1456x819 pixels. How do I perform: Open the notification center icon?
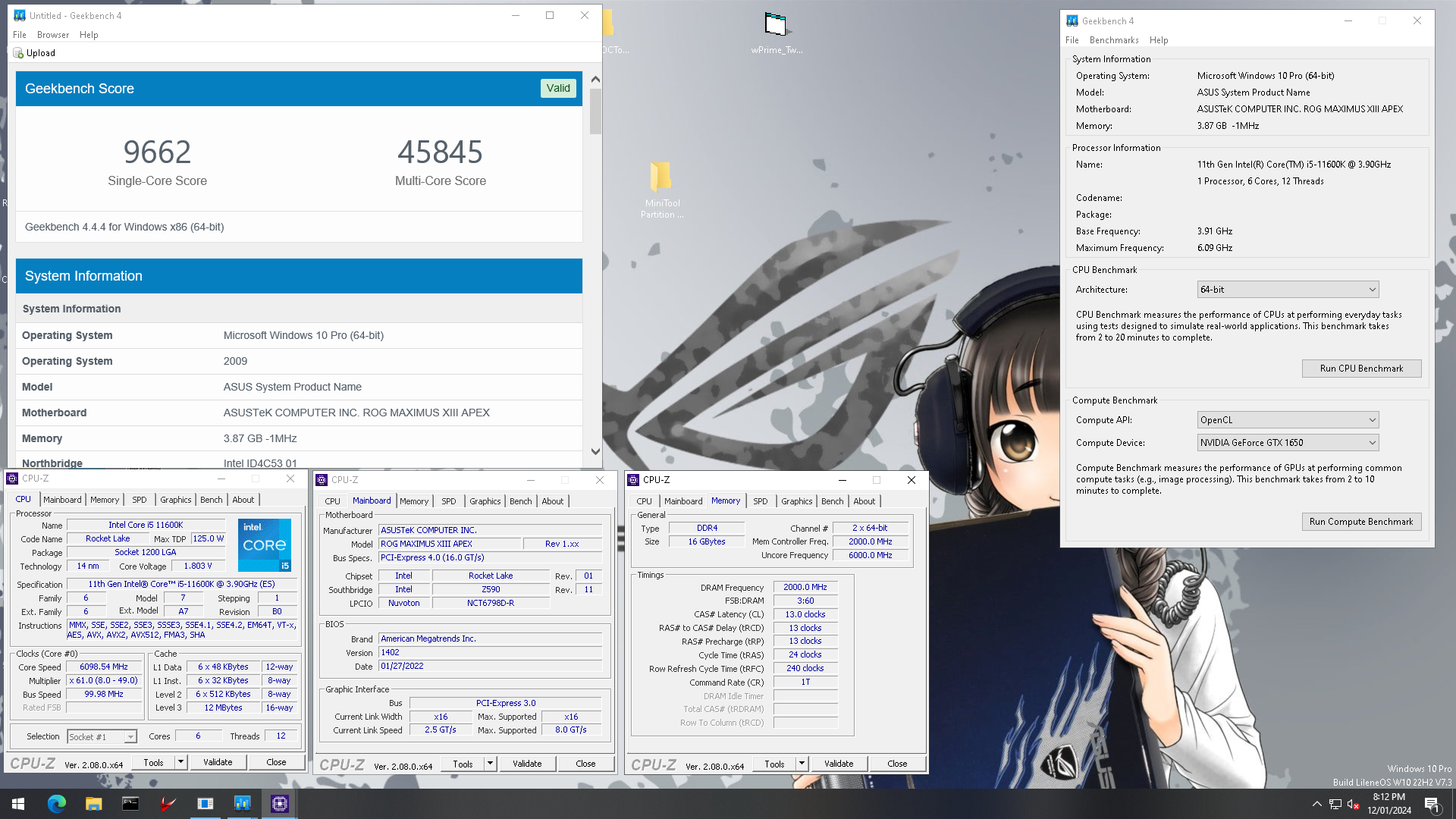[x=1432, y=805]
